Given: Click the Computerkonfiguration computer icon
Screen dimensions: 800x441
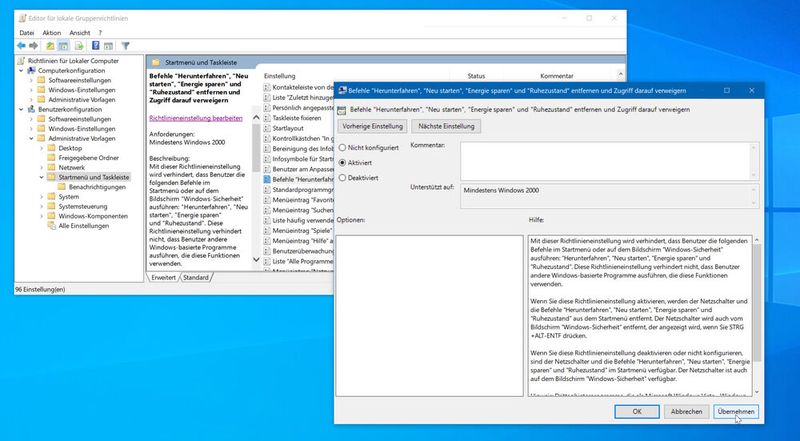Looking at the screenshot, I should click(x=32, y=70).
